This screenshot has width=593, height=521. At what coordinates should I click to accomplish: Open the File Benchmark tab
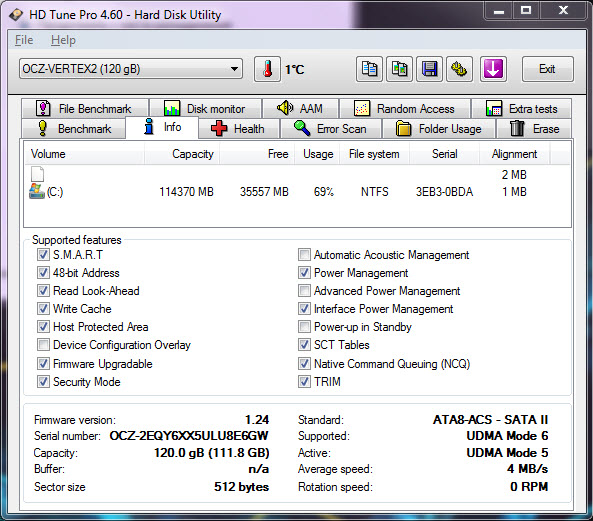point(85,109)
